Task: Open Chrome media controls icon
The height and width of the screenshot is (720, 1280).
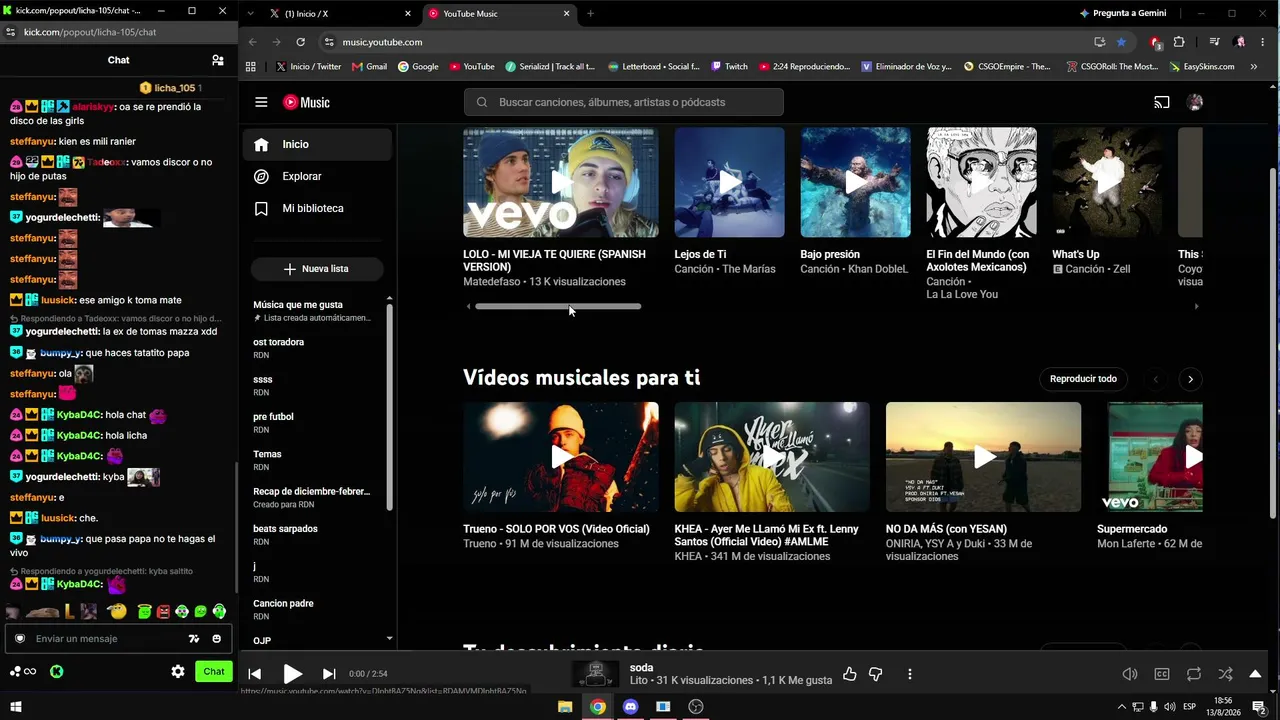Action: click(1214, 42)
